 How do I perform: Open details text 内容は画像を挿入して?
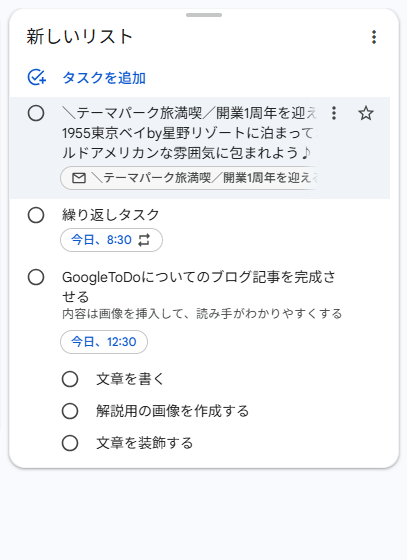[x=202, y=314]
